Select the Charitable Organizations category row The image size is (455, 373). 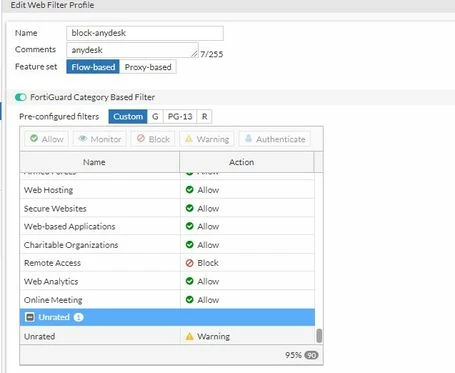pos(167,245)
